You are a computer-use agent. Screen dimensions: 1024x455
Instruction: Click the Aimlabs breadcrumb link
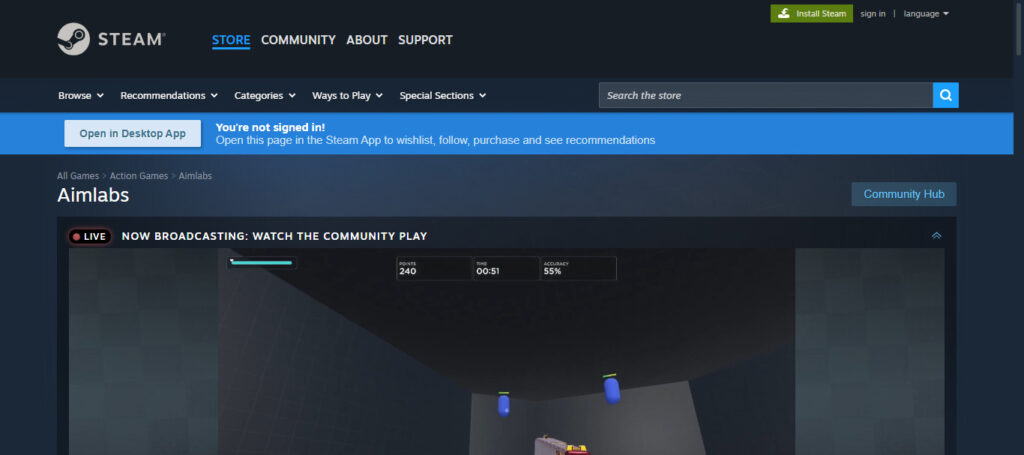[x=195, y=176]
